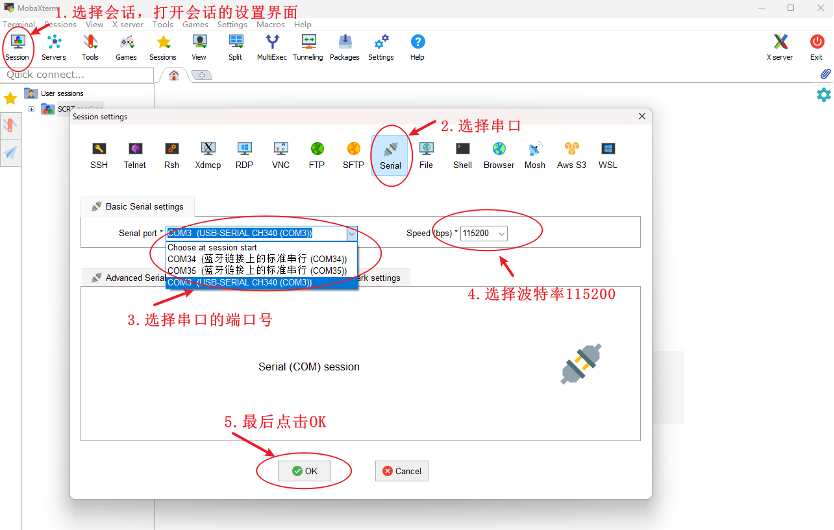Open the Basic Serial settings tab
The height and width of the screenshot is (530, 834).
coord(138,206)
